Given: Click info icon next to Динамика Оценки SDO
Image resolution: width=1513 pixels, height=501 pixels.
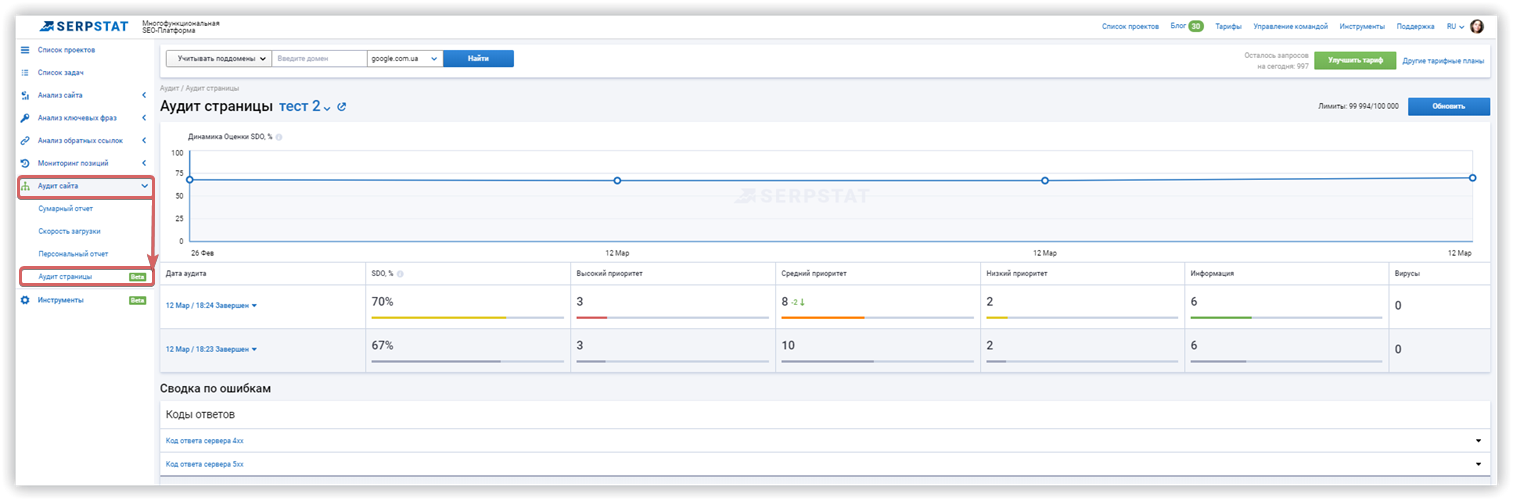Looking at the screenshot, I should click(x=278, y=136).
